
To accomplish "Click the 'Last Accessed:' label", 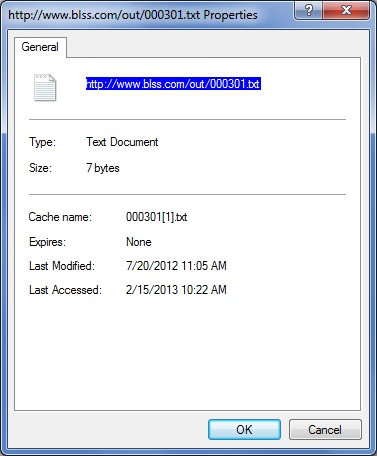I will point(65,290).
